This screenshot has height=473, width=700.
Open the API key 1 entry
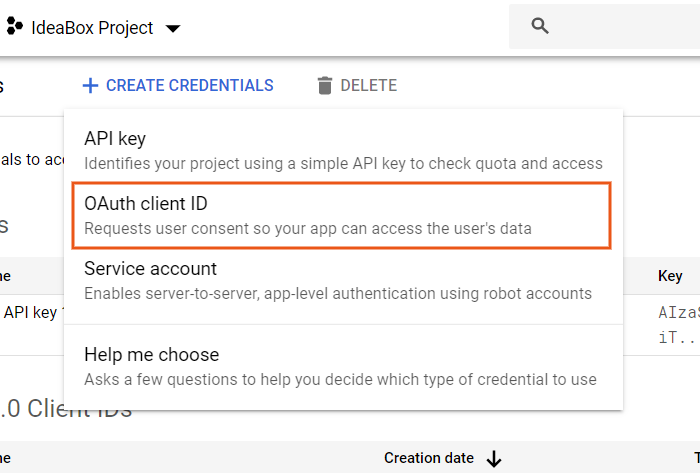click(x=32, y=312)
